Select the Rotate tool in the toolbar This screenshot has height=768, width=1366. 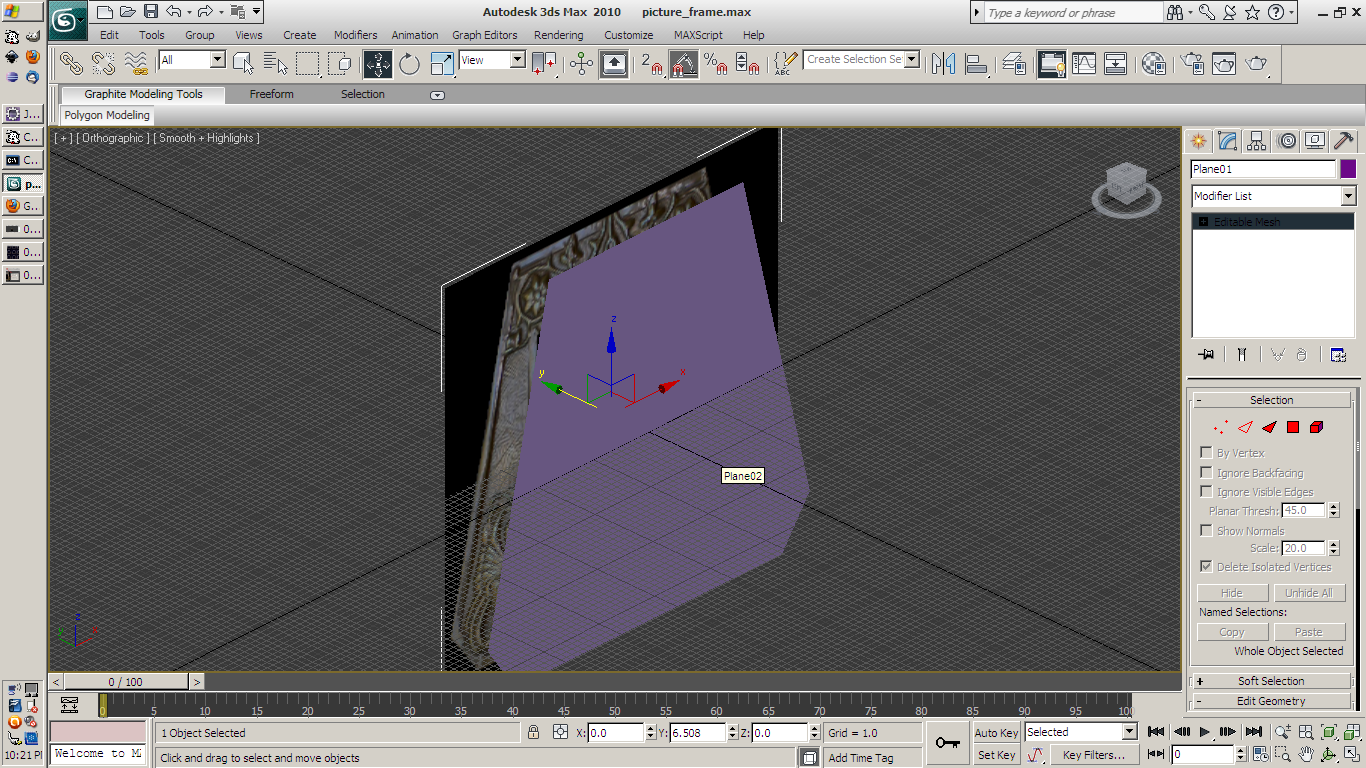click(x=410, y=64)
